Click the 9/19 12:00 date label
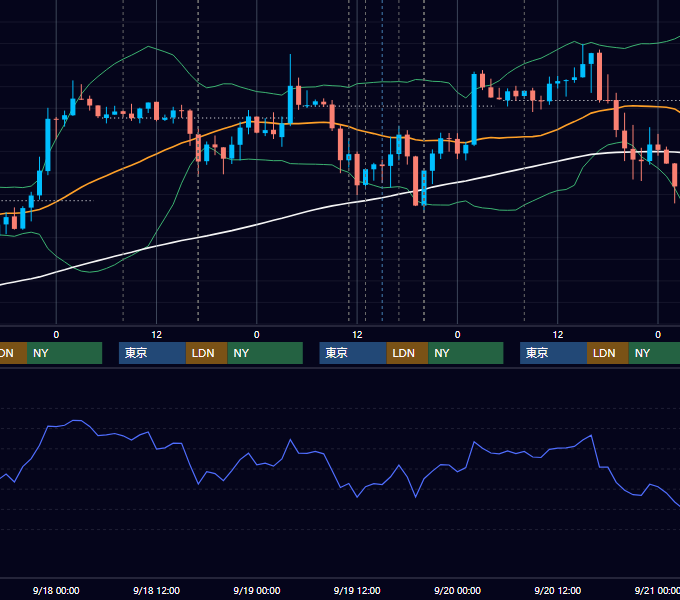680x600 pixels. (357, 590)
